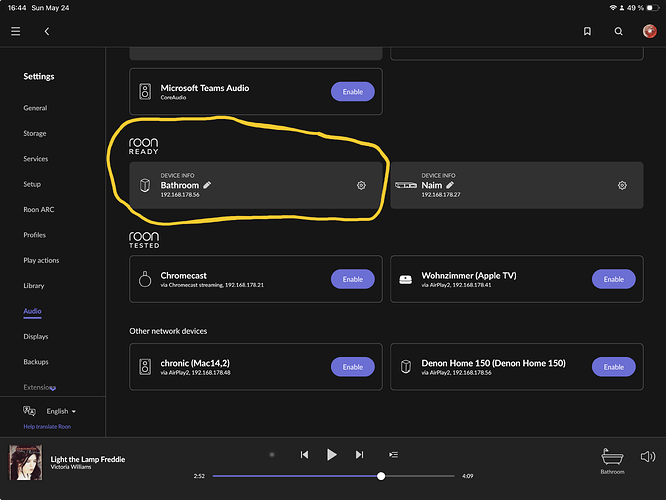Enable the Denon Home 150 output
Screen dimensions: 666x500
pyautogui.click(x=613, y=367)
